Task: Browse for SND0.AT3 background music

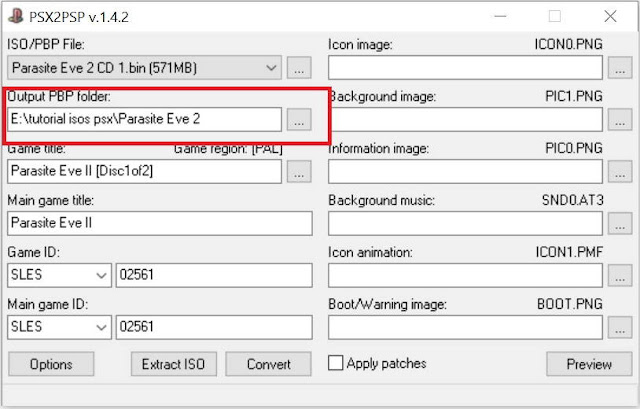Action: pyautogui.click(x=621, y=223)
